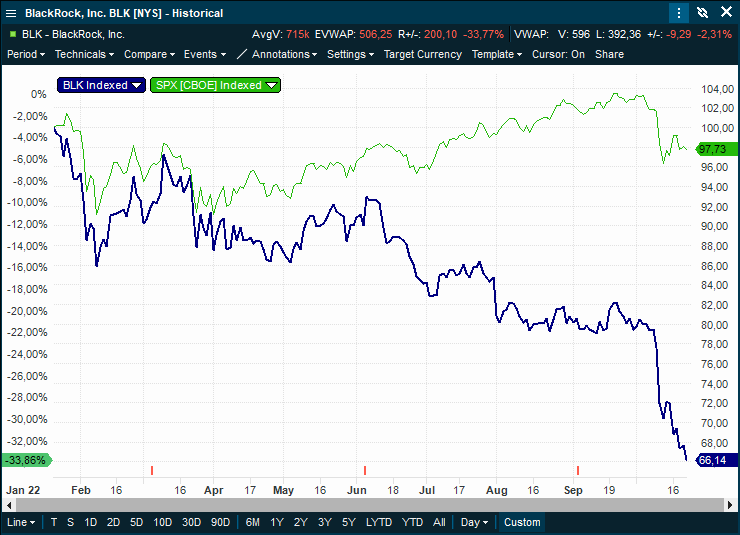
Task: Toggle Cursor: On setting
Action: point(558,54)
